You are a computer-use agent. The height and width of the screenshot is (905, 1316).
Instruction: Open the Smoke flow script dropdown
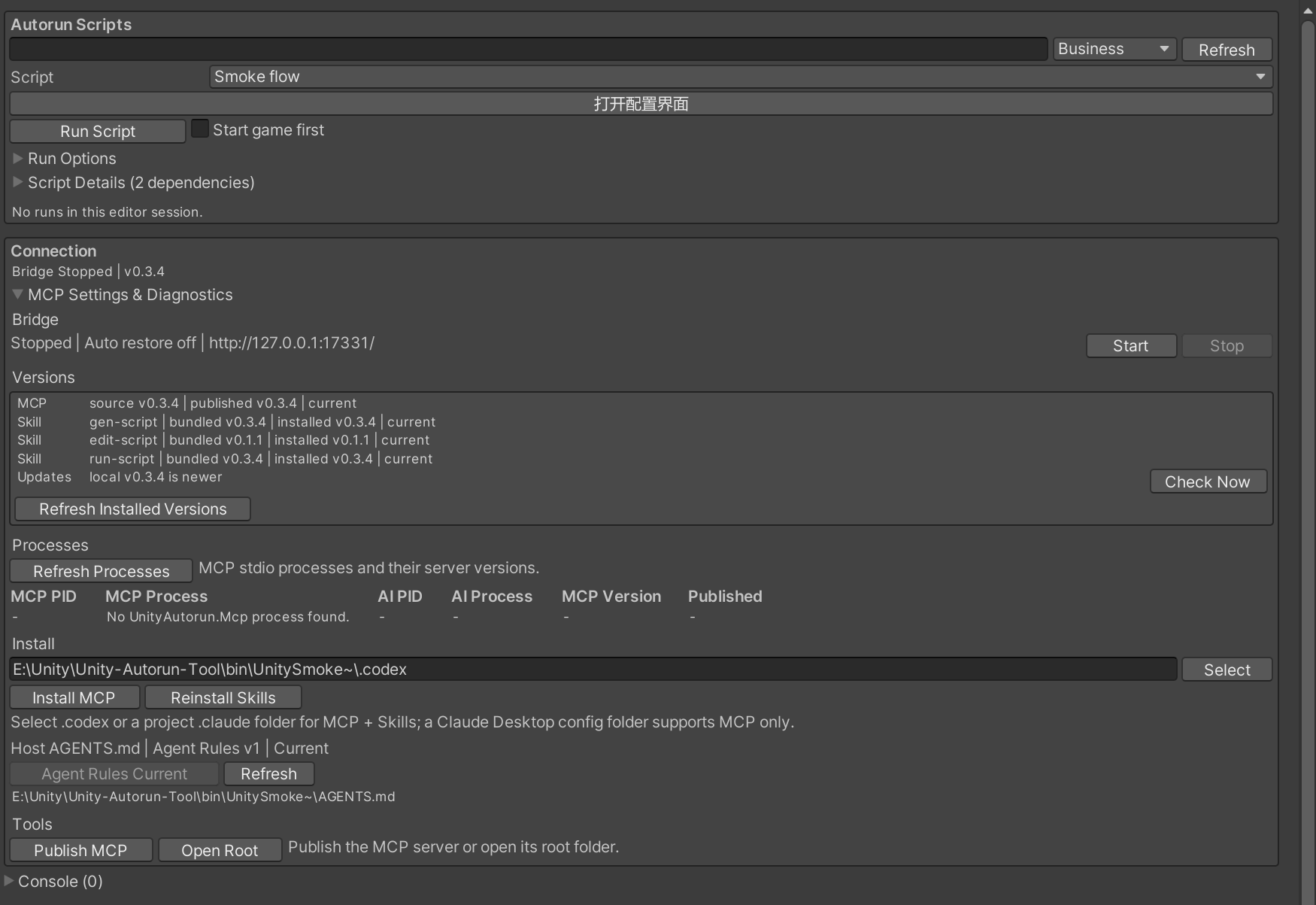point(740,77)
